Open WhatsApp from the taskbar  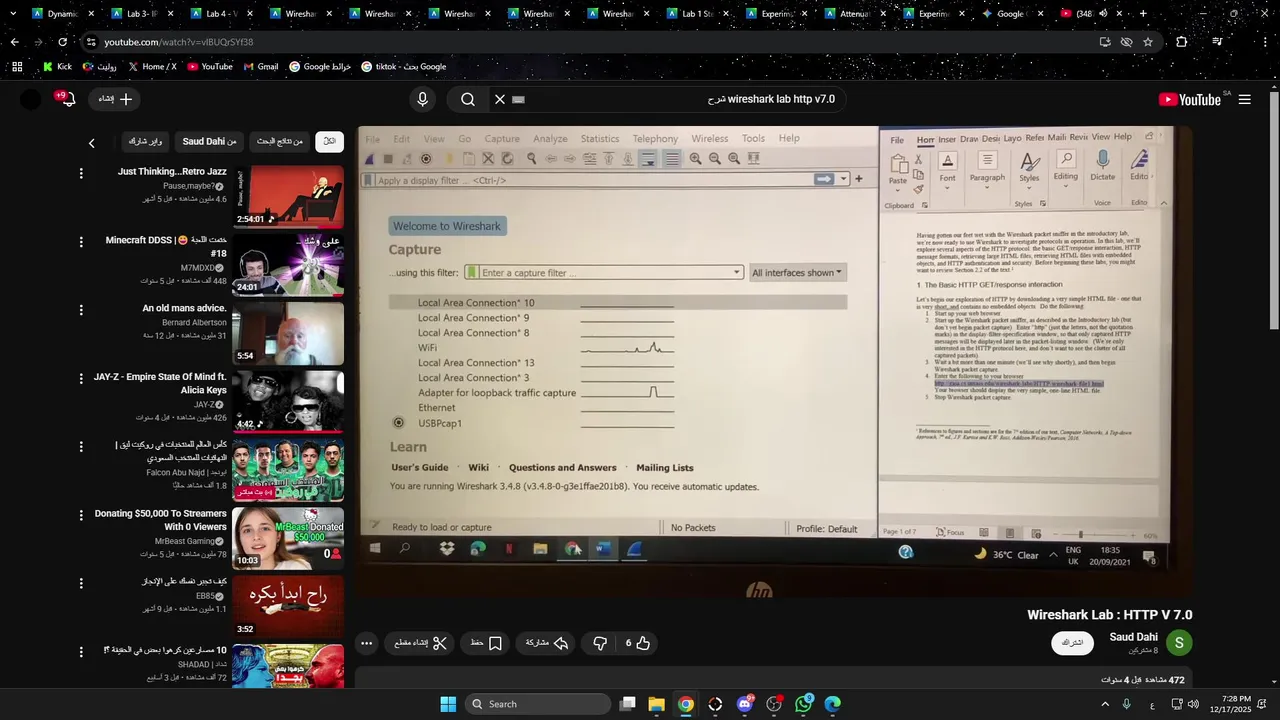point(804,704)
